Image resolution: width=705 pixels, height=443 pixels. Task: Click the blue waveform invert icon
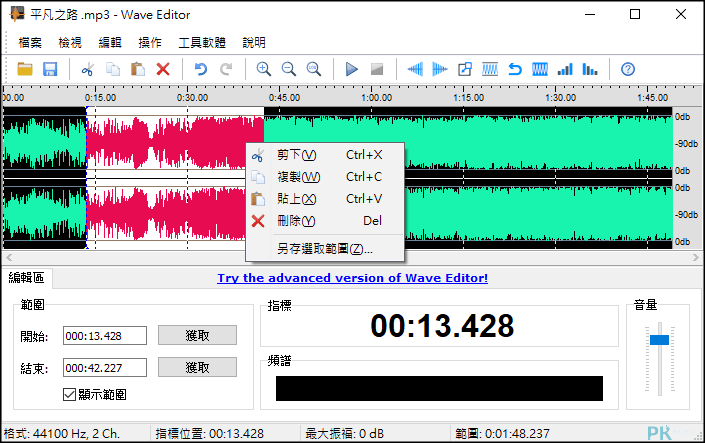click(x=540, y=69)
